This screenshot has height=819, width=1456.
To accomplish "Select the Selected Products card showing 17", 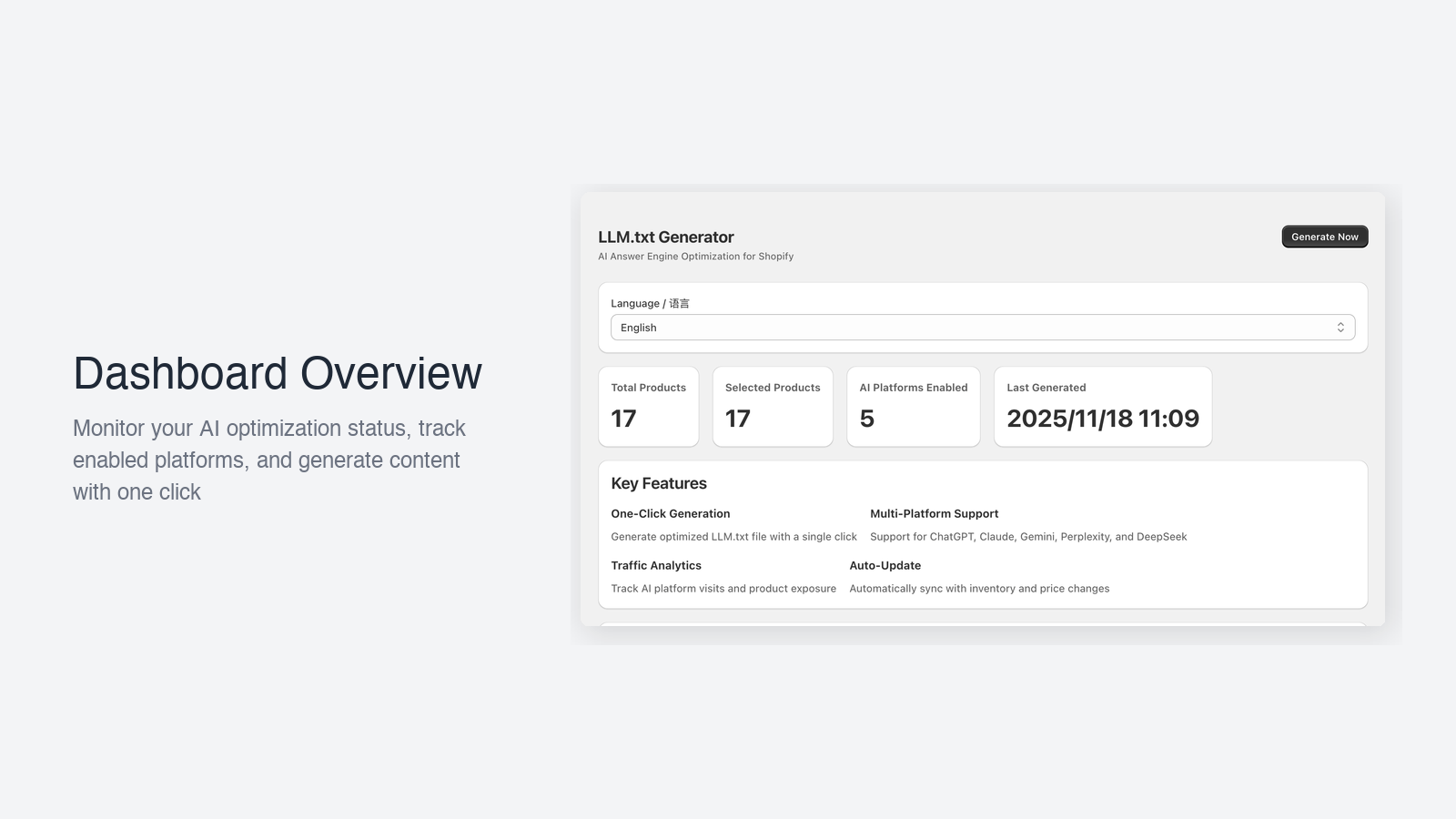I will coord(773,406).
